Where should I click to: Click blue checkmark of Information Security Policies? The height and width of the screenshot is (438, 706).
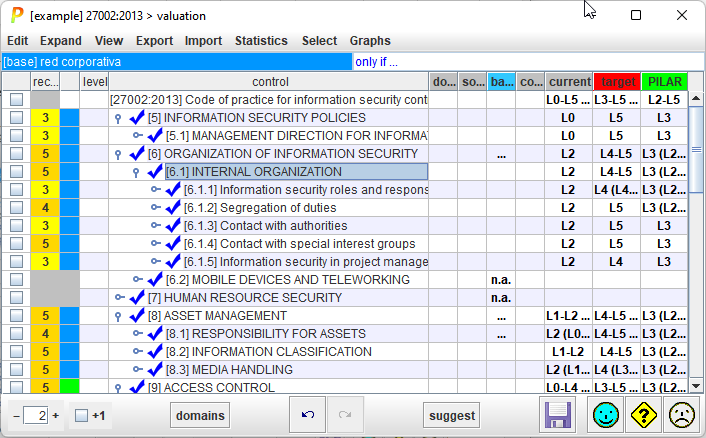click(137, 117)
